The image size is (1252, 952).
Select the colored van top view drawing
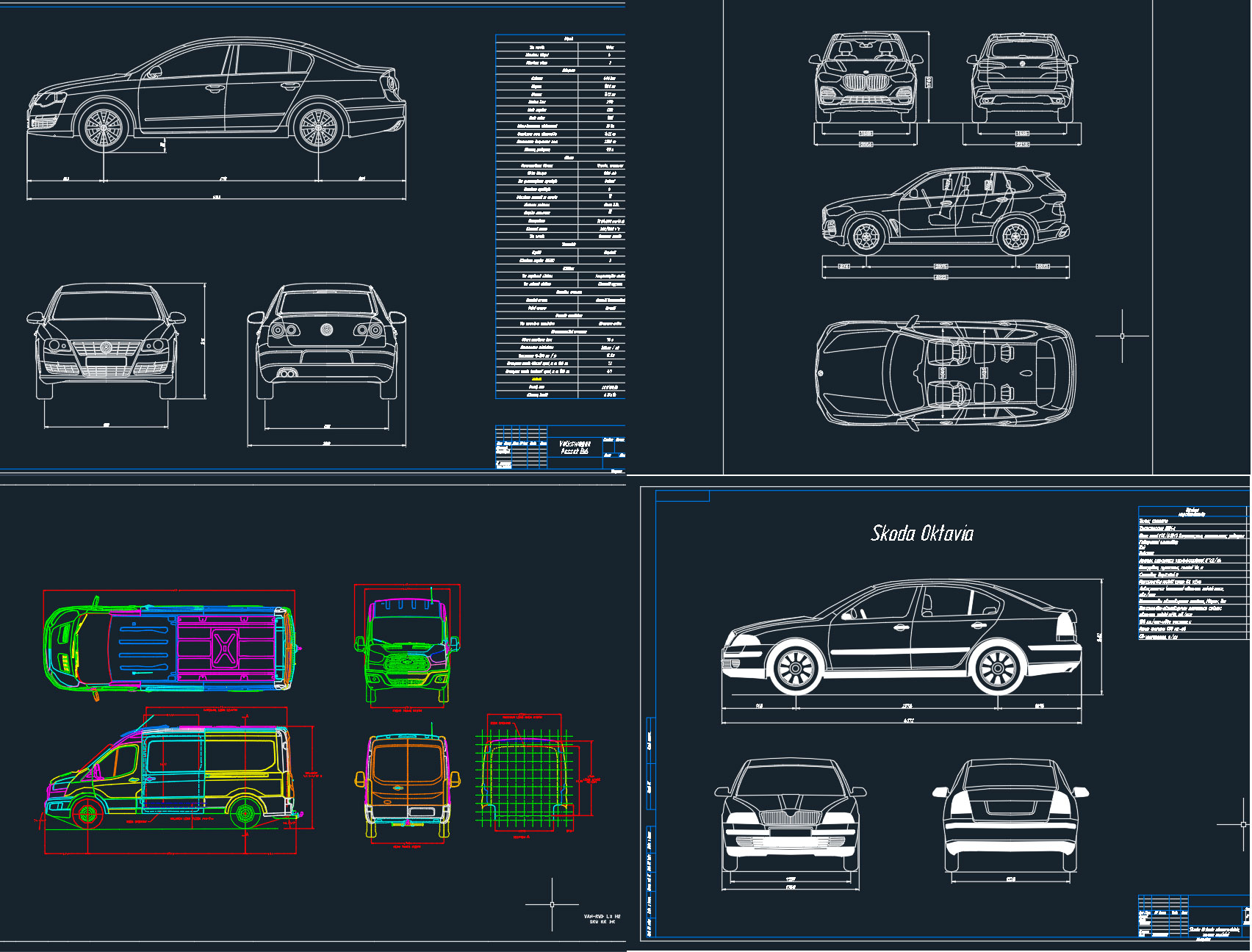click(x=171, y=647)
